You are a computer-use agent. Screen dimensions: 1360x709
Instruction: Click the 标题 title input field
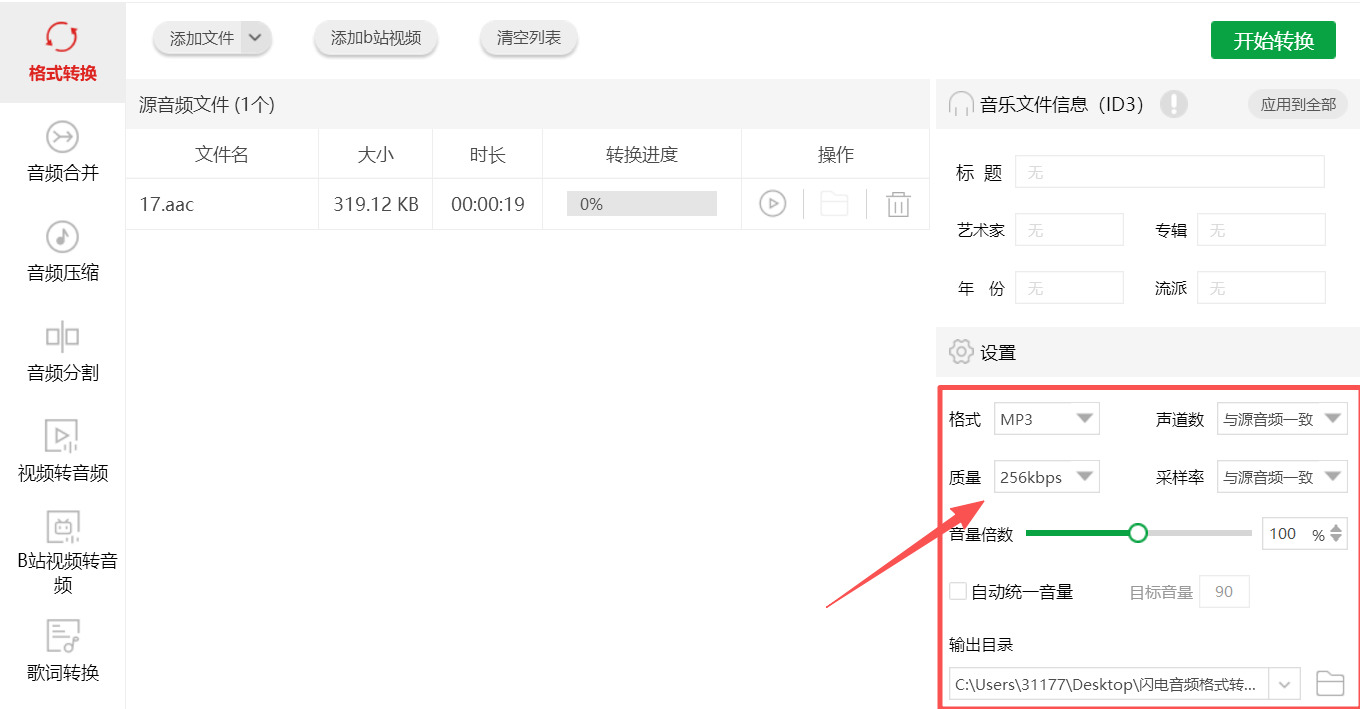(1170, 172)
